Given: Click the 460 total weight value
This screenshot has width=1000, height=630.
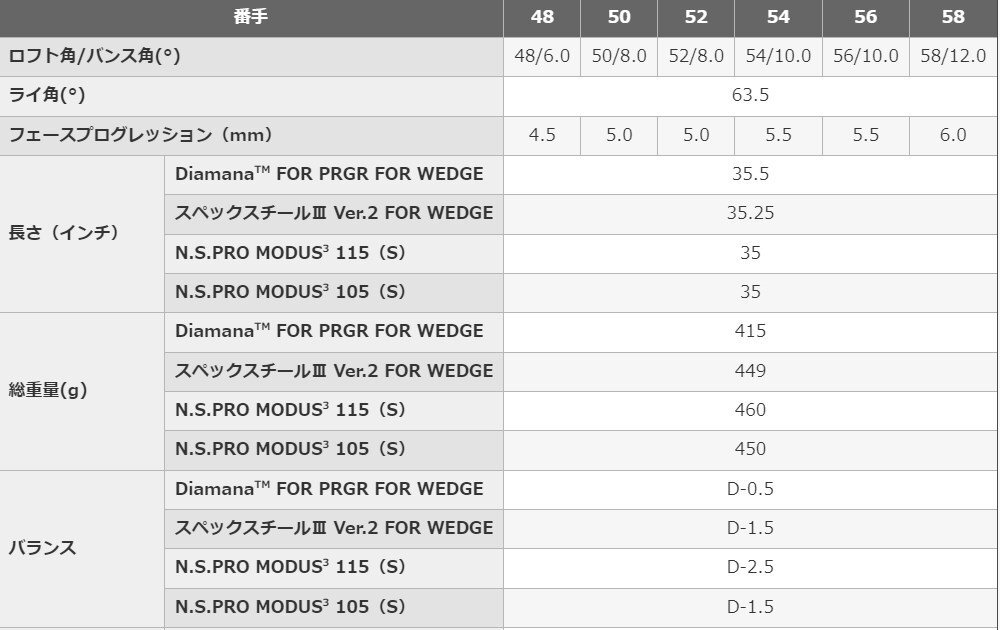Looking at the screenshot, I should (750, 410).
